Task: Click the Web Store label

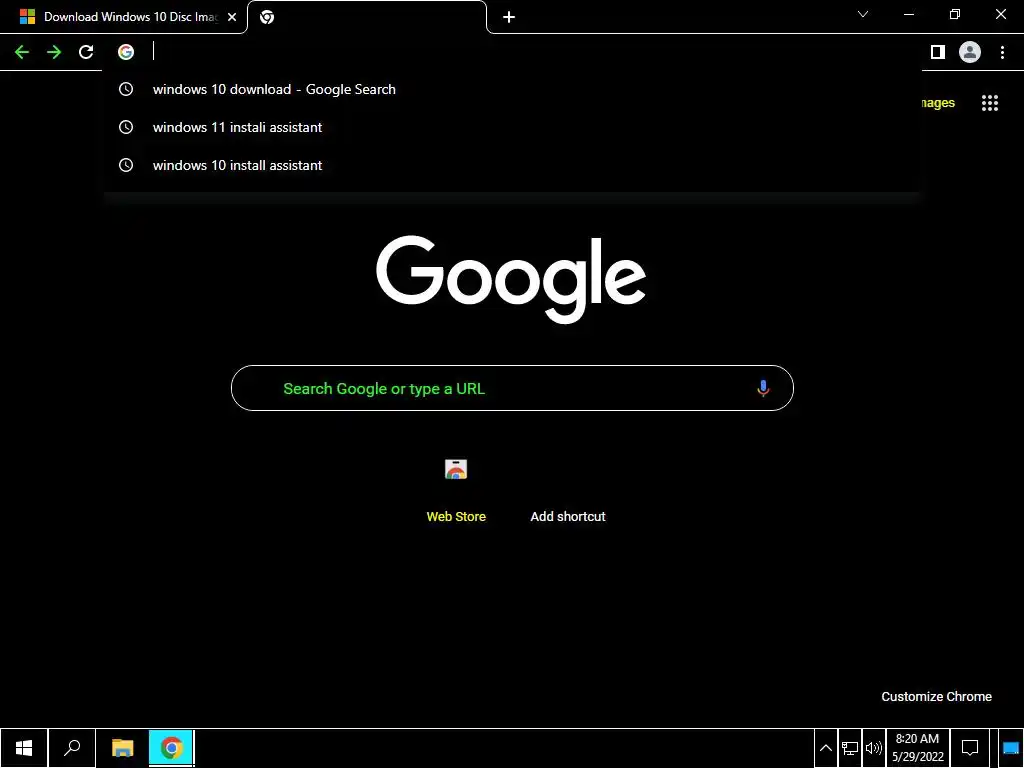Action: pos(456,517)
